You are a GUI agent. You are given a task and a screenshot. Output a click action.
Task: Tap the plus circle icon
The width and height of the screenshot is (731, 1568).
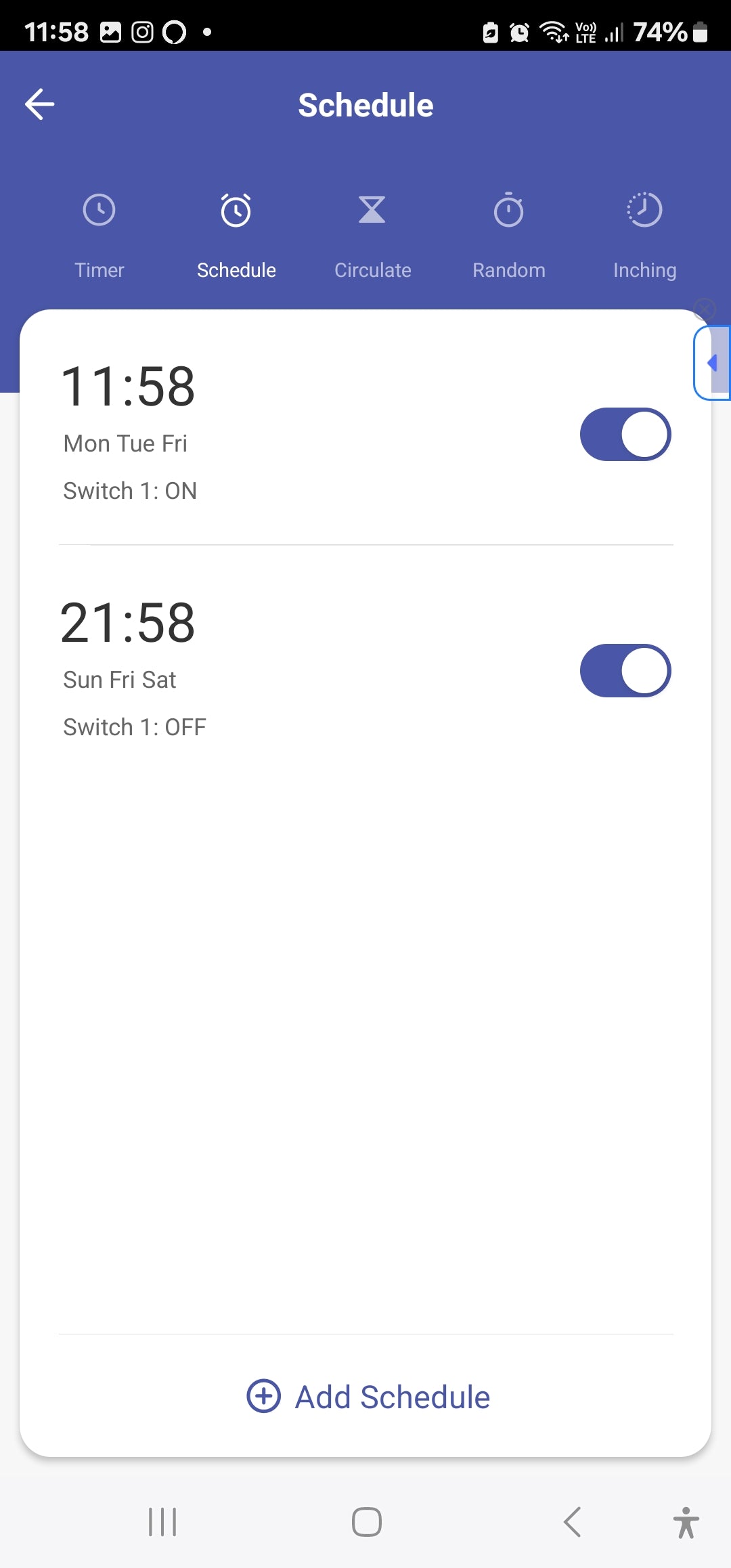[x=263, y=1396]
